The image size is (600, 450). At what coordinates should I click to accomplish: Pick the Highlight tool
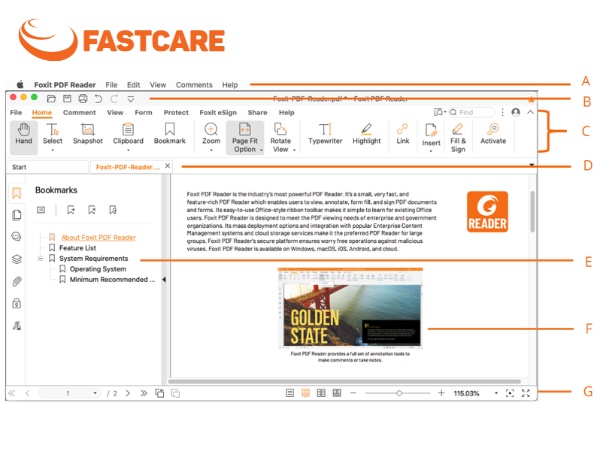pos(367,134)
